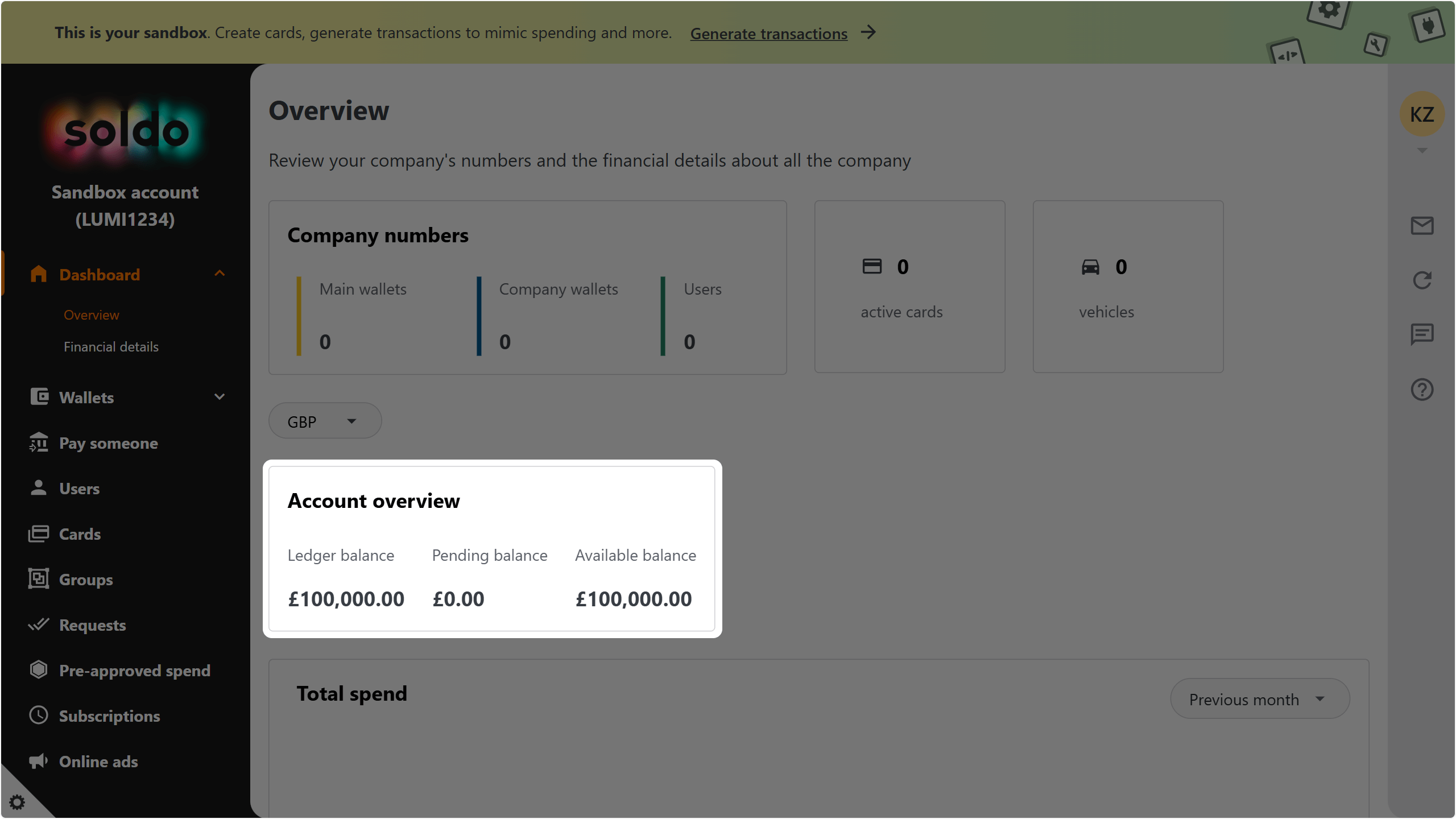Click the Ledger balance amount
The width and height of the screenshot is (1456, 819).
(x=346, y=599)
